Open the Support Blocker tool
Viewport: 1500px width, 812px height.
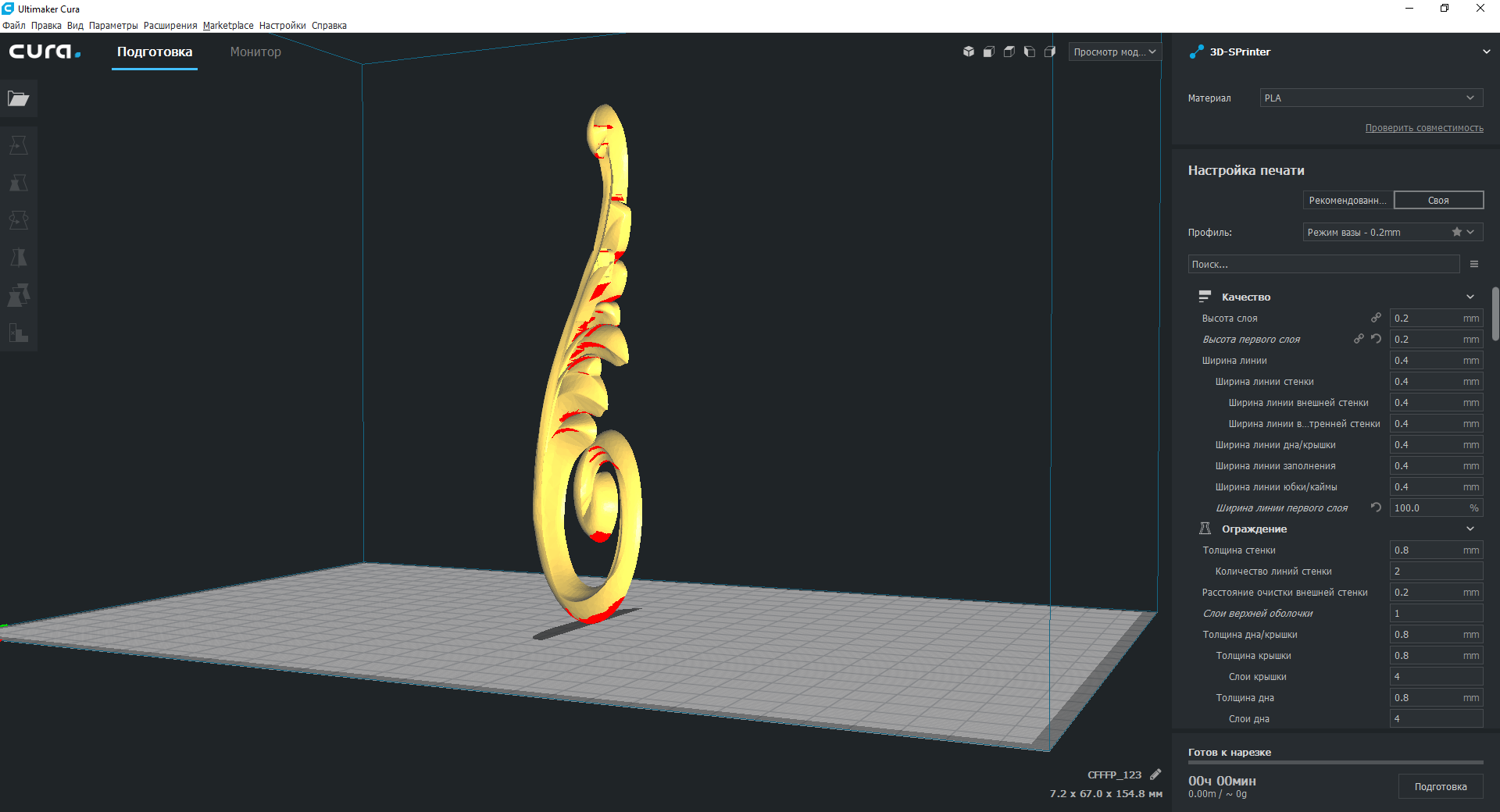point(19,333)
